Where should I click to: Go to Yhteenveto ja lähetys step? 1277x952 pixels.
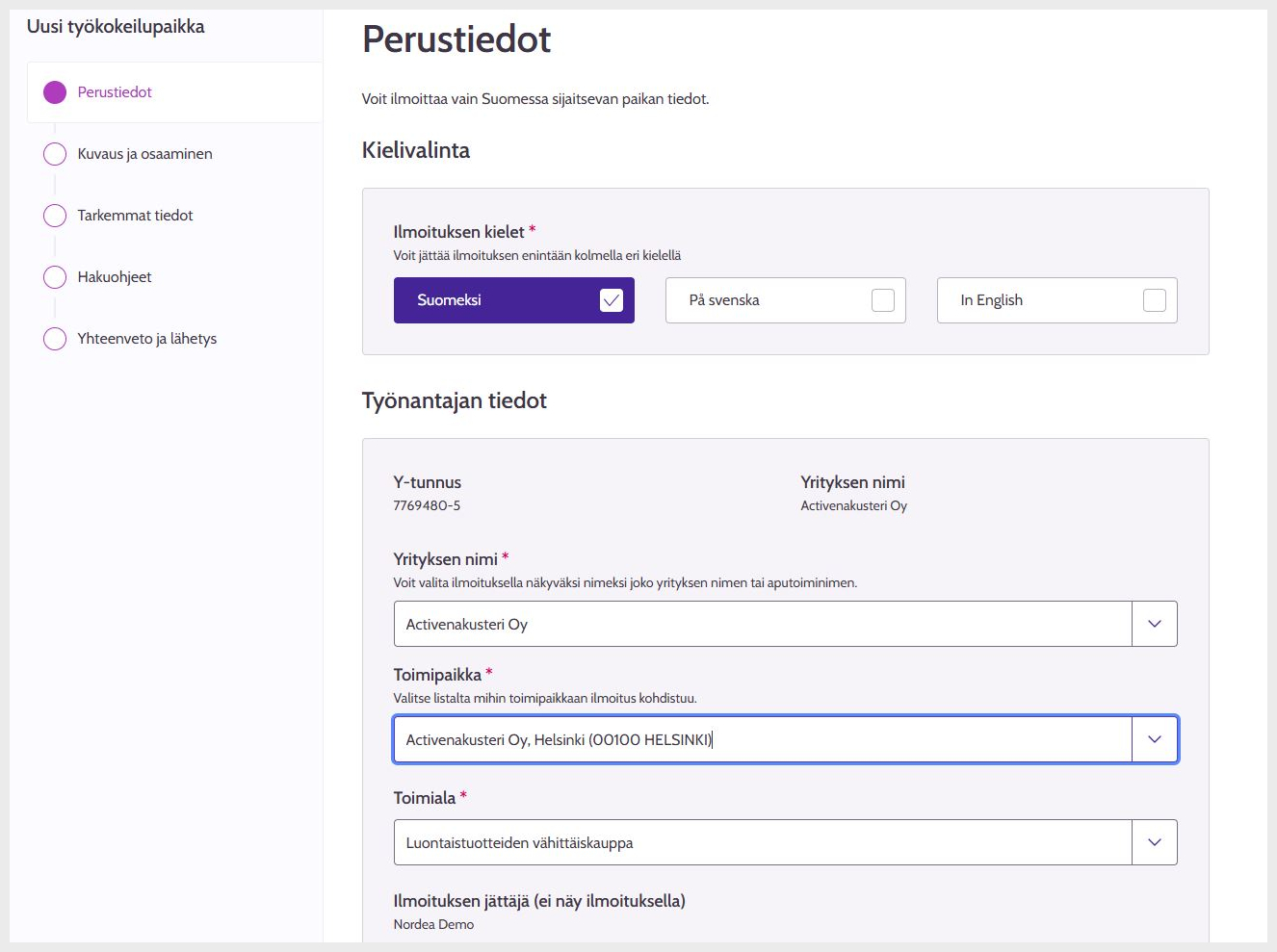147,339
